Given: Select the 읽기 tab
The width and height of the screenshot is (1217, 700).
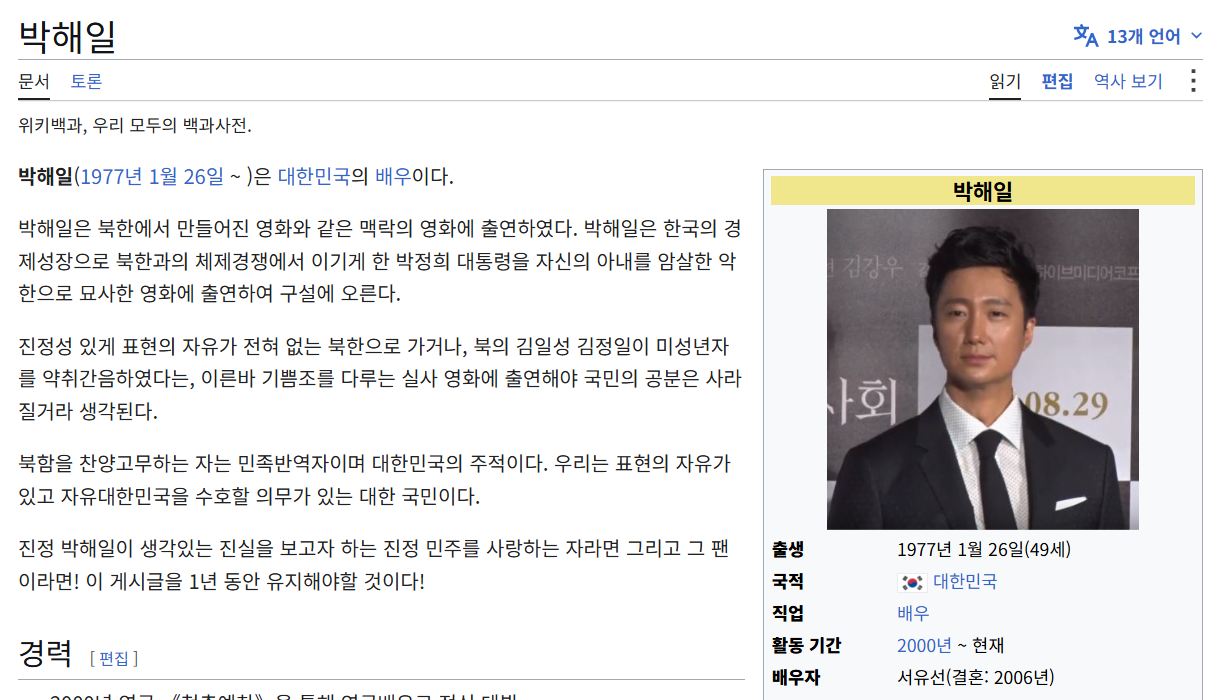Looking at the screenshot, I should pyautogui.click(x=1005, y=81).
